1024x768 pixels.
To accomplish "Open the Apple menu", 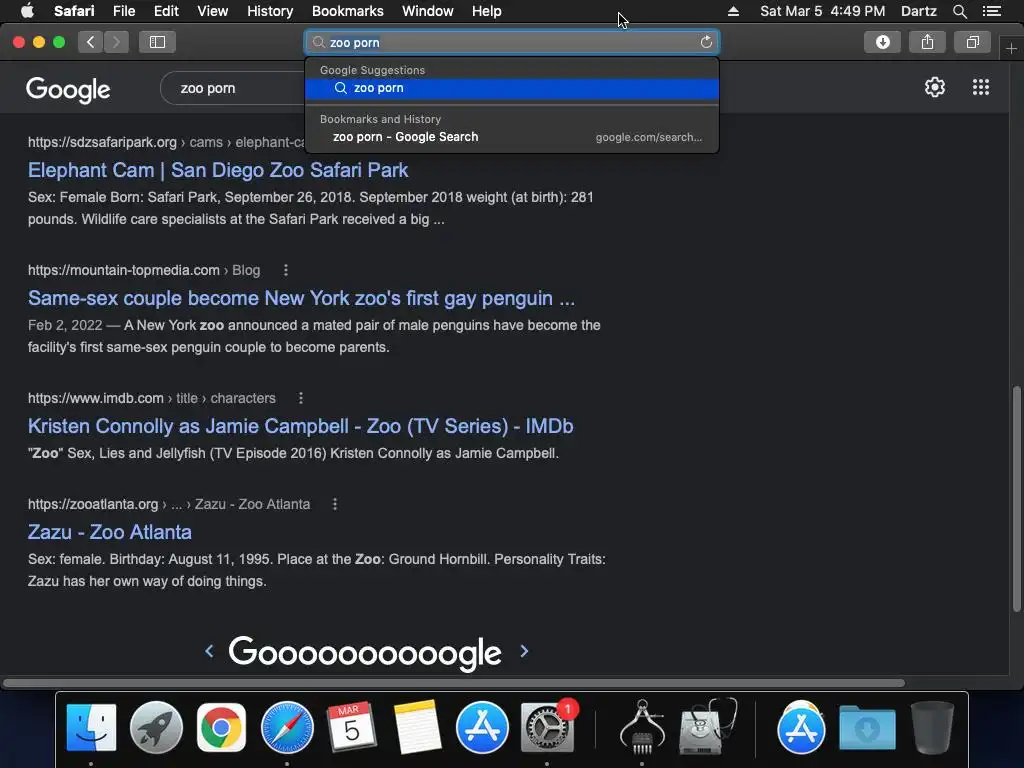I will coord(27,11).
